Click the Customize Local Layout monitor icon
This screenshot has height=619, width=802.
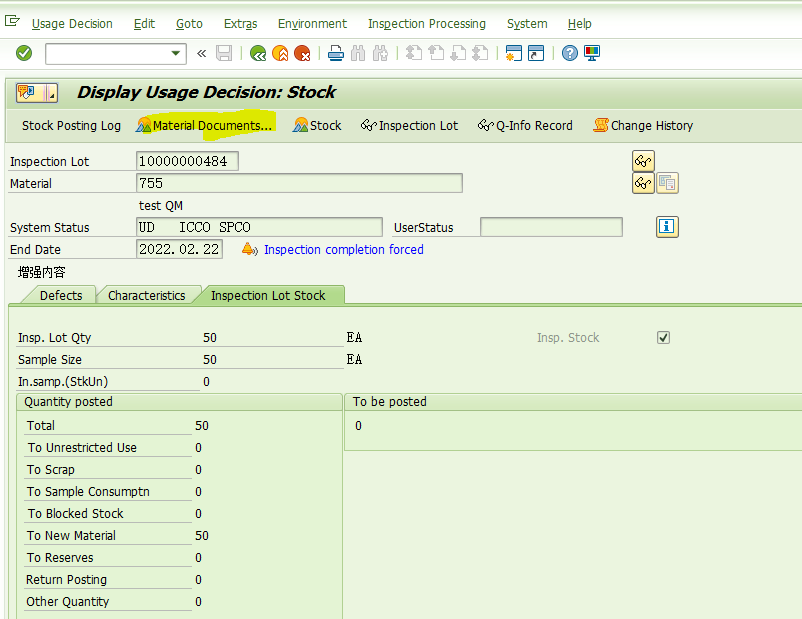(592, 53)
